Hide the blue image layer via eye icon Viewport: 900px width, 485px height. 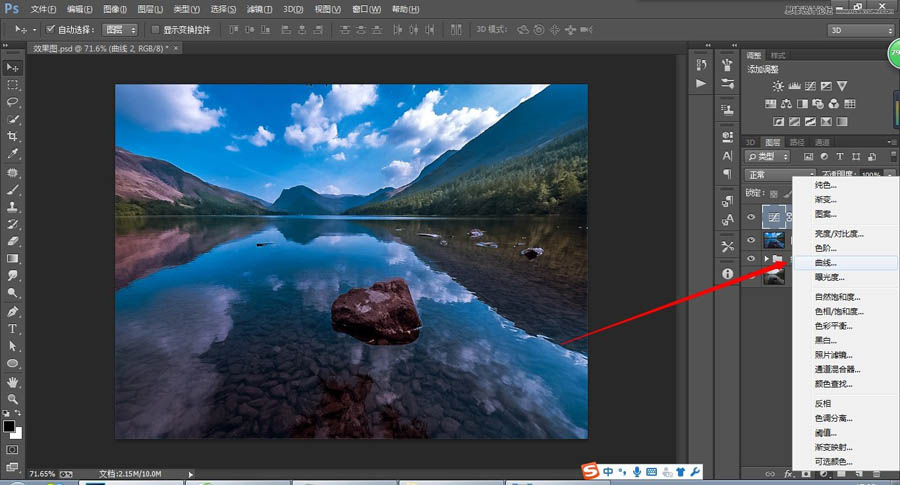(751, 240)
